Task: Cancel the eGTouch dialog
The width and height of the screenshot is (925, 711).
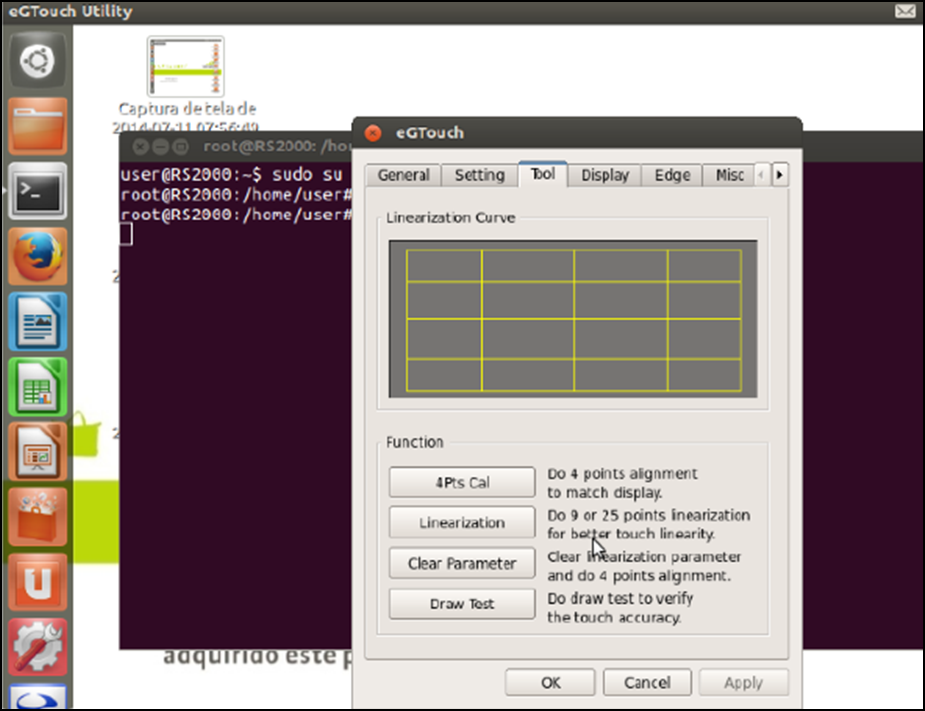Action: (647, 683)
